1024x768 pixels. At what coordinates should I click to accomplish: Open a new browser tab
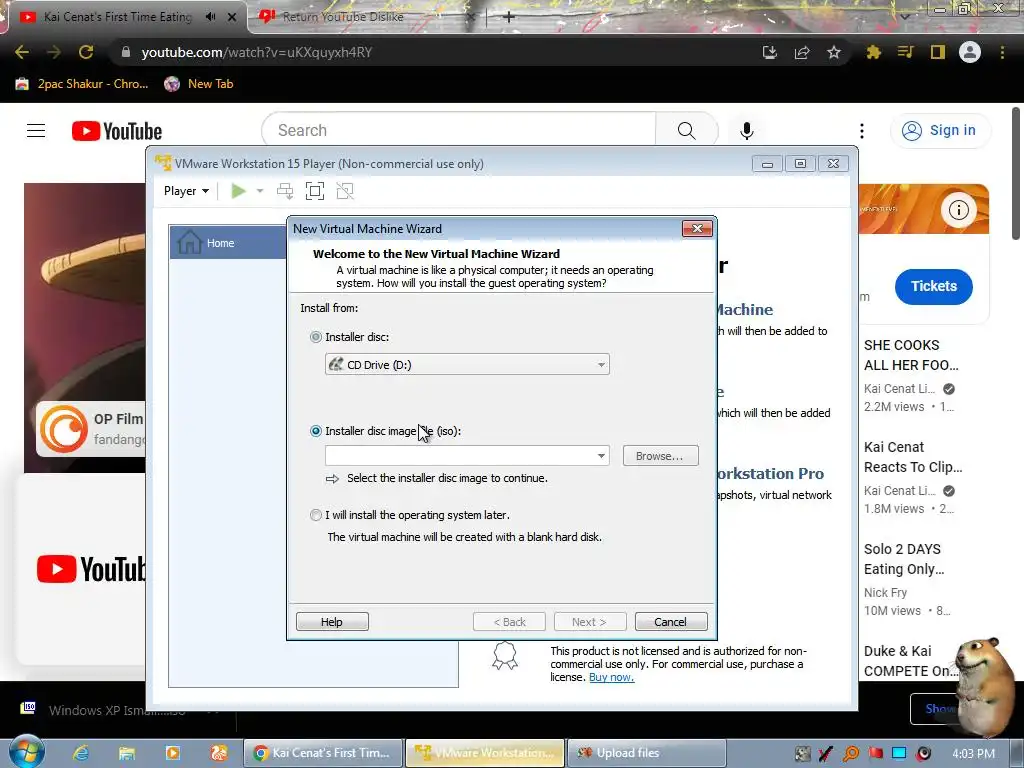pyautogui.click(x=509, y=17)
